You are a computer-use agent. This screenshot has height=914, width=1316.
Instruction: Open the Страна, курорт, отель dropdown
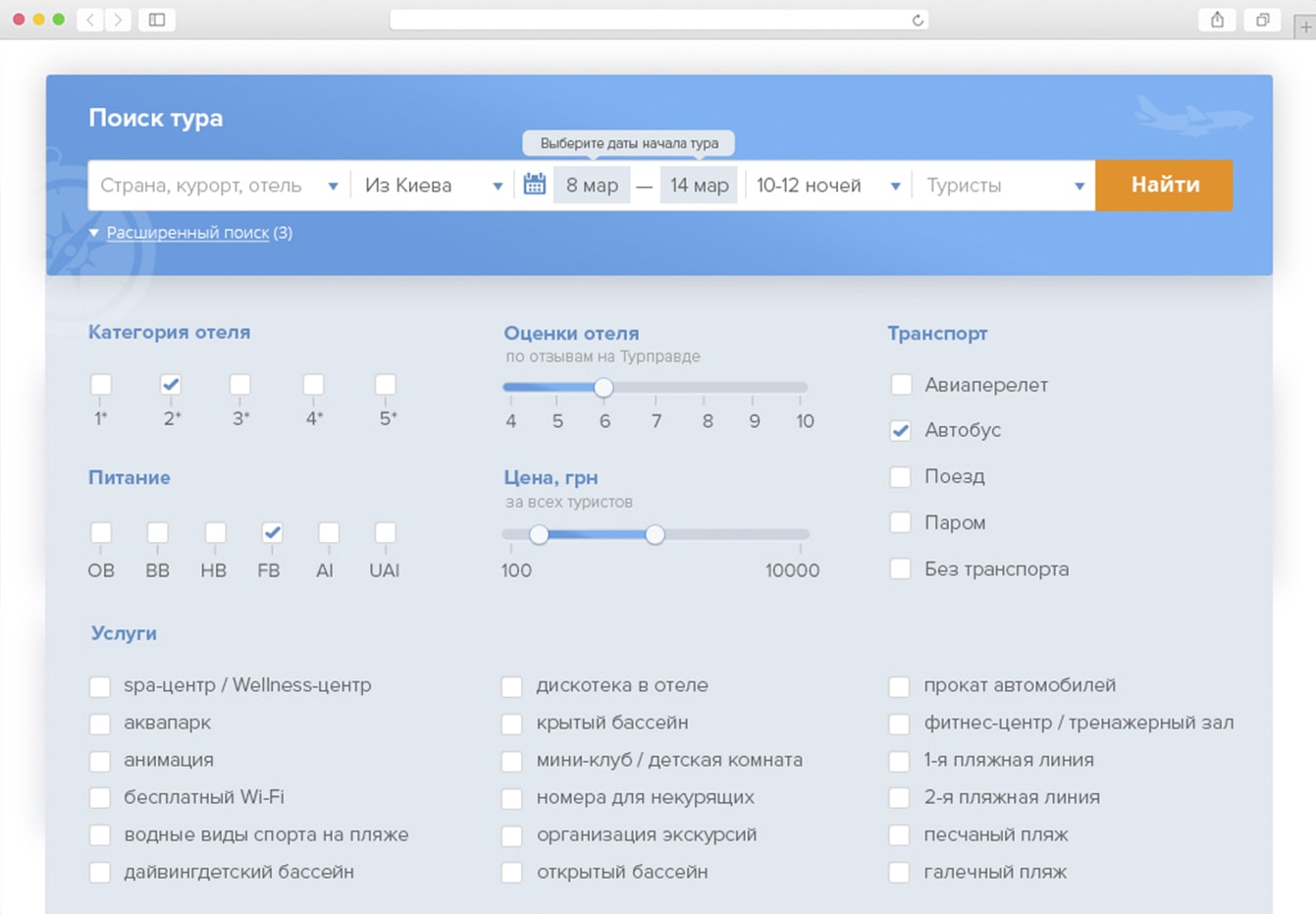pyautogui.click(x=219, y=186)
